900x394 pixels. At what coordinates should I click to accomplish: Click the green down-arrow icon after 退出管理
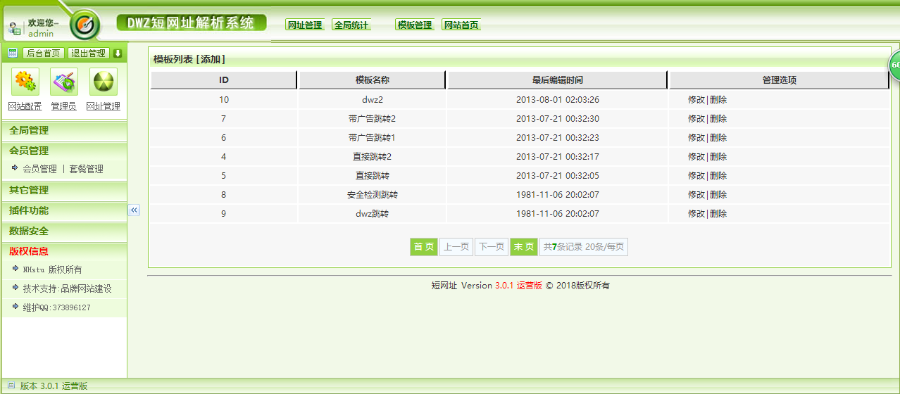118,53
